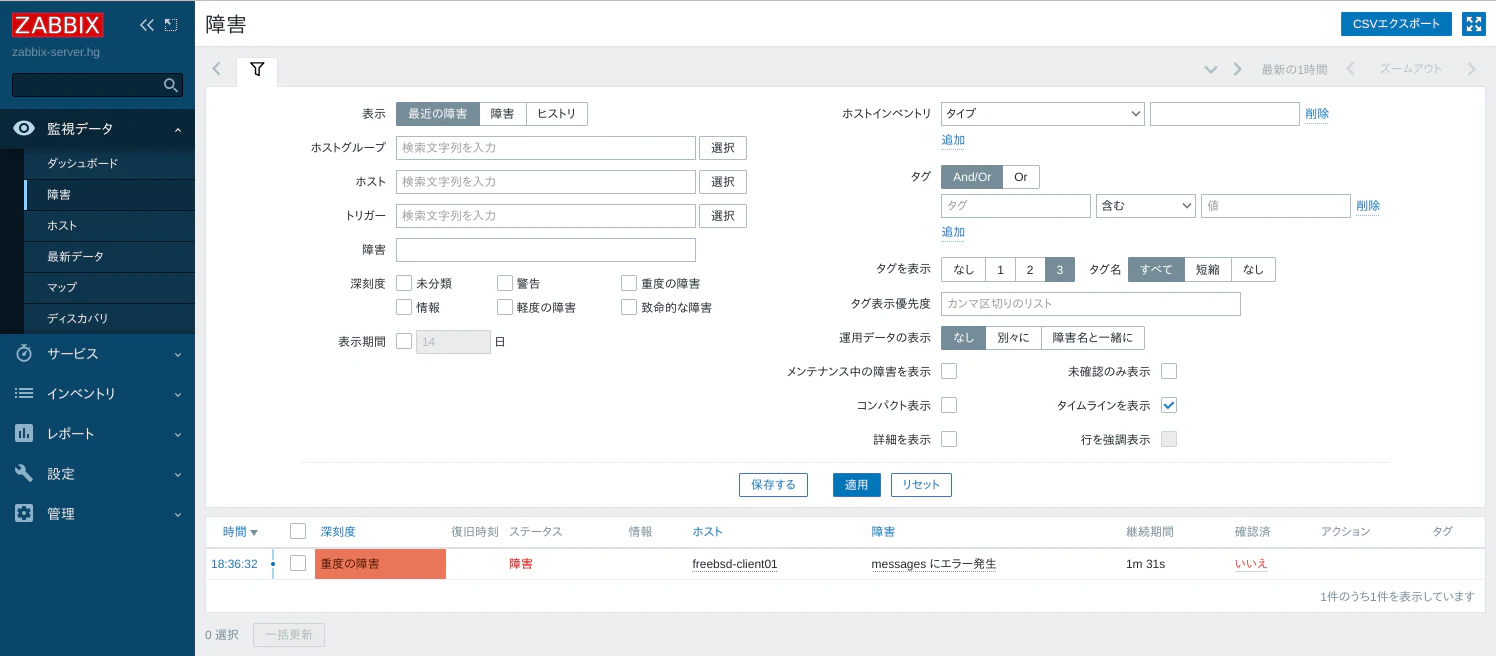Click 追加 link under タグ
Screen dimensions: 1496x656
pyautogui.click(x=953, y=232)
